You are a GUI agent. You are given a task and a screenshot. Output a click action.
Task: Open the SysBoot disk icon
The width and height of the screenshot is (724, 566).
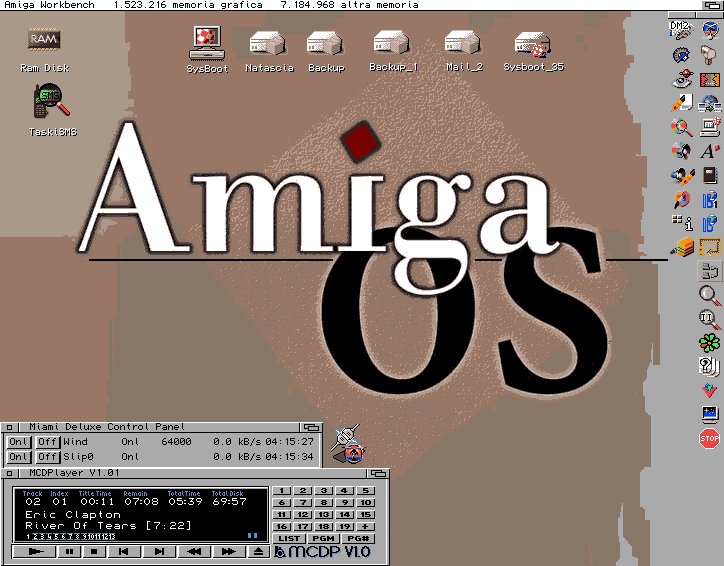click(207, 49)
